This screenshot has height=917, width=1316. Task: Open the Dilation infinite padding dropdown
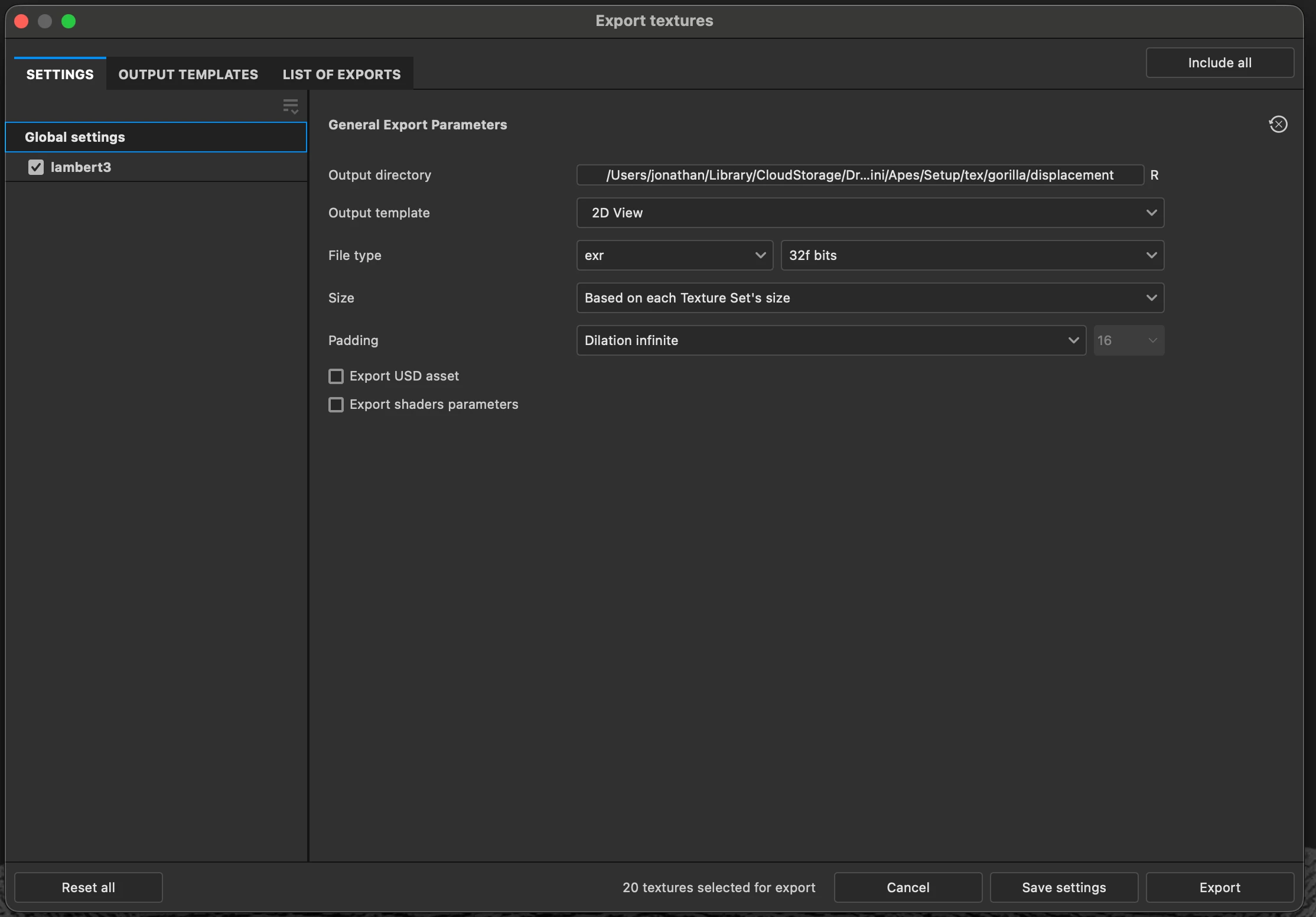click(x=830, y=340)
